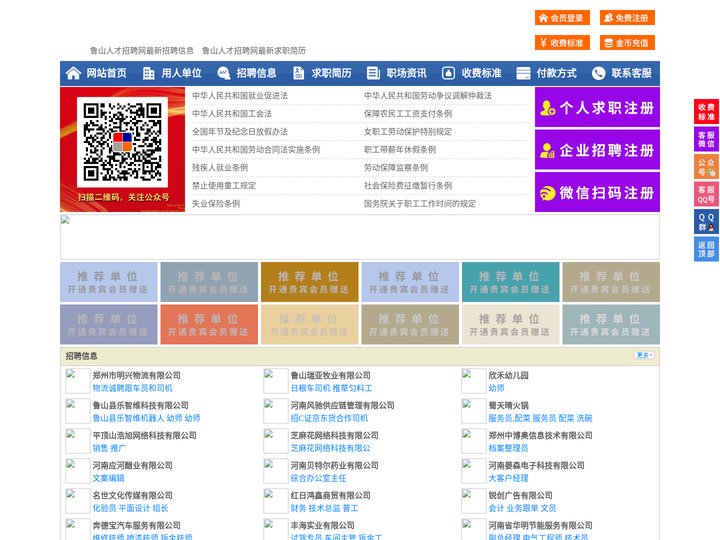Click the 金币充值 button

627,43
